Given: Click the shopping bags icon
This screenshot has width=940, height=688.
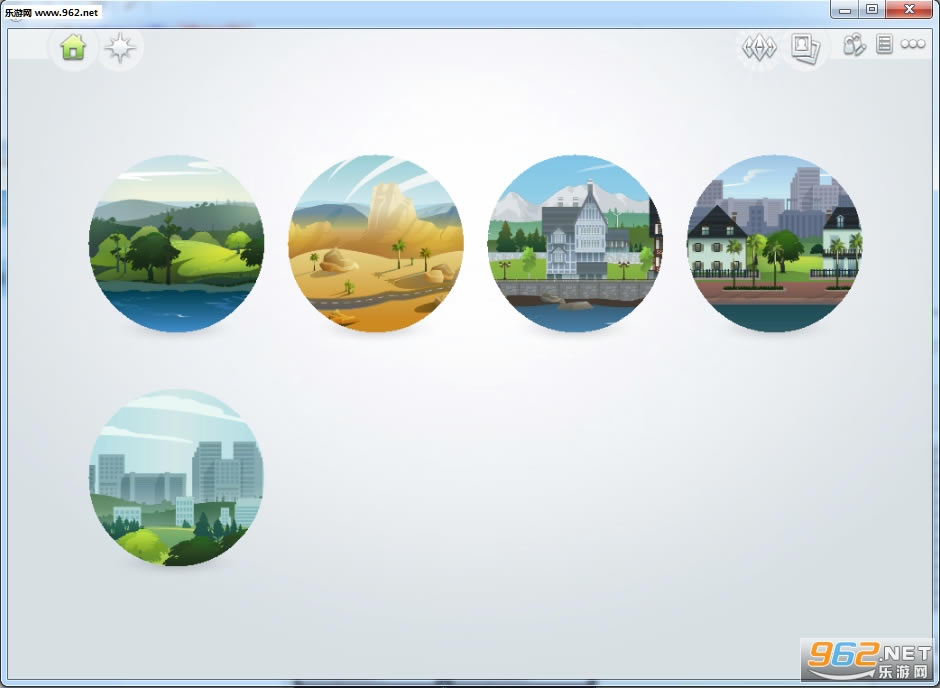Looking at the screenshot, I should 853,45.
